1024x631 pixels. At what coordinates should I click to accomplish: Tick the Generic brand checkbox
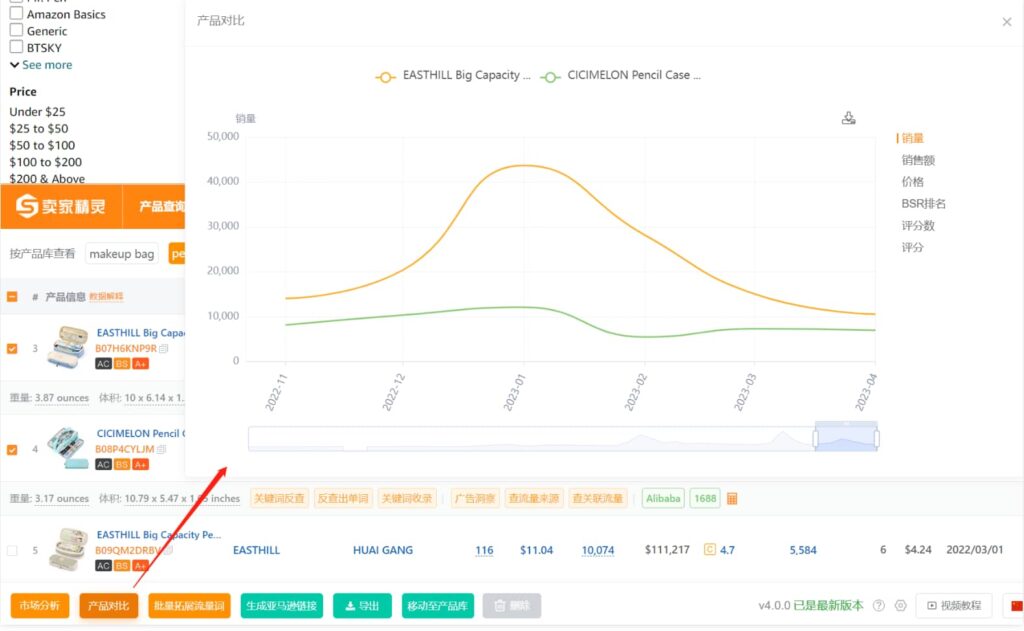coord(16,30)
